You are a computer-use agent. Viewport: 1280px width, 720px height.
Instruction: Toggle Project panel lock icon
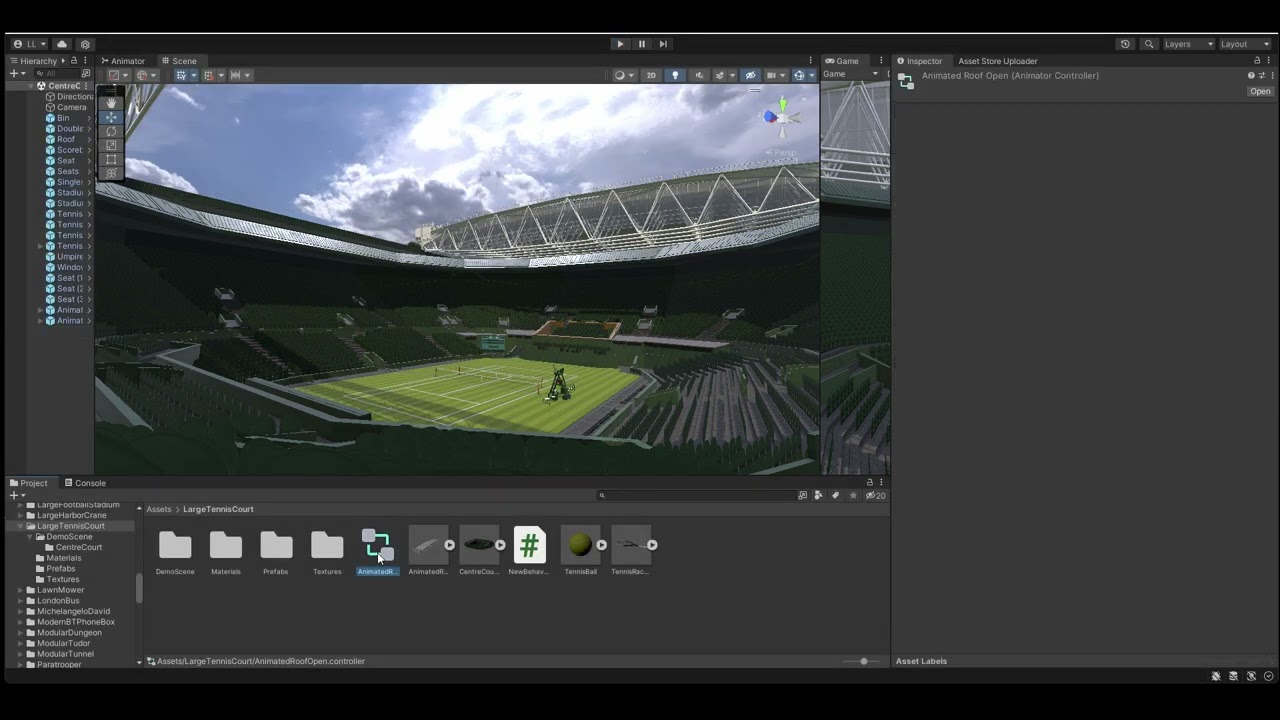(869, 483)
